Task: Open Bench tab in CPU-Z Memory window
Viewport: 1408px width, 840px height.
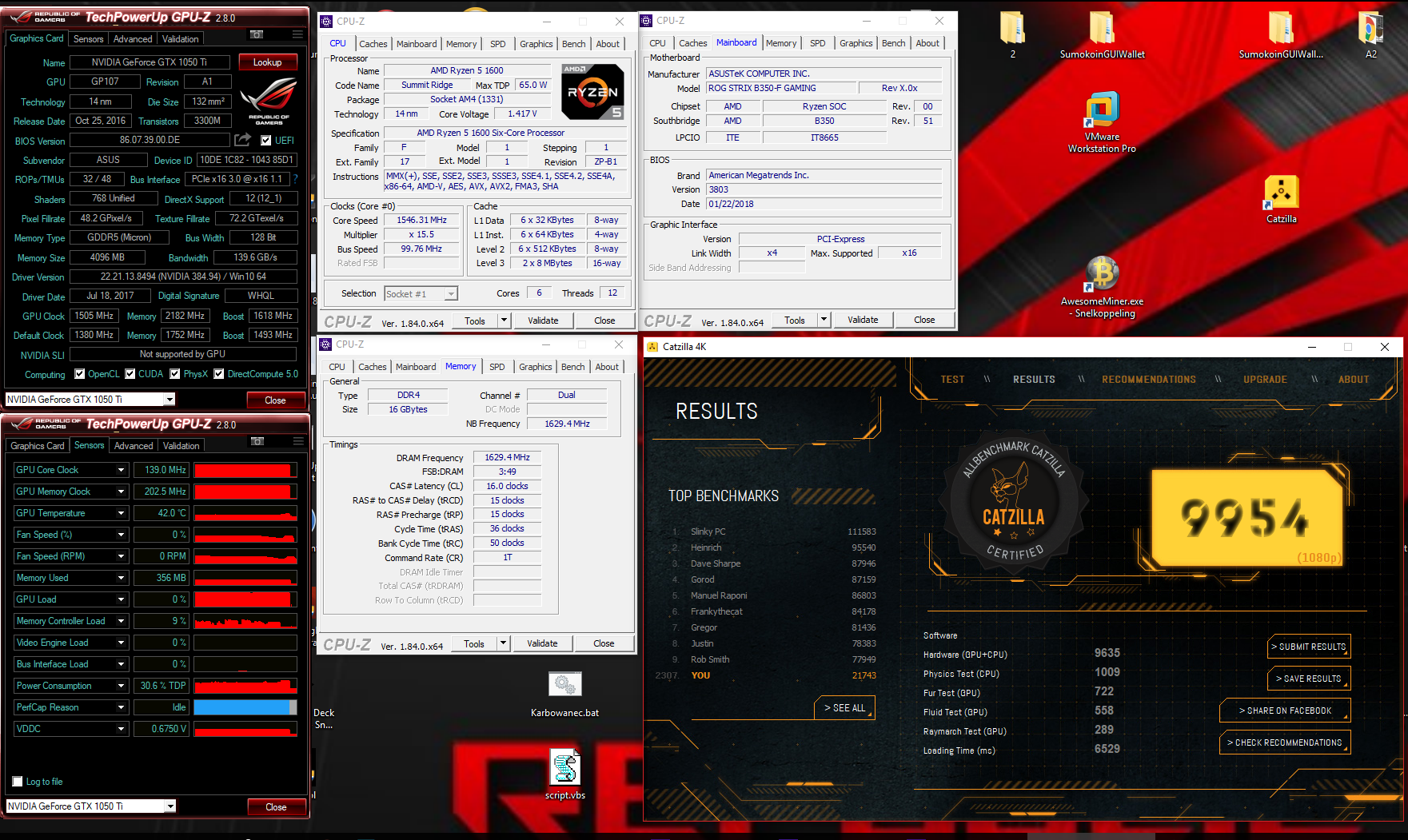Action: [x=572, y=367]
